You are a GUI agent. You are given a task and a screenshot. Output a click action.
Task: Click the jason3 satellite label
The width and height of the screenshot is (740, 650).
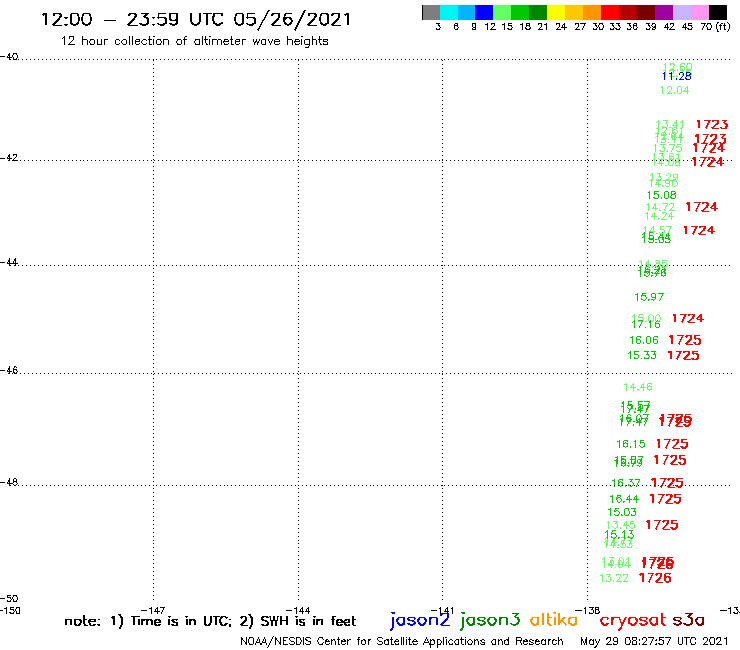click(x=490, y=620)
